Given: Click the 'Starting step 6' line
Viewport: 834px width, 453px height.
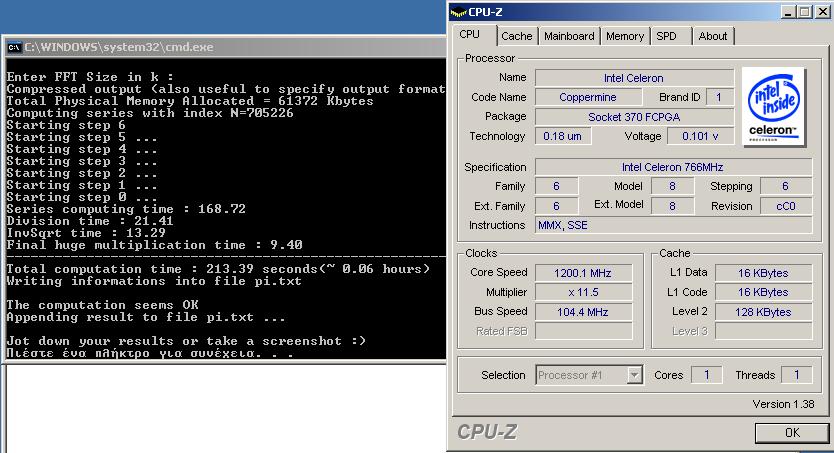Looking at the screenshot, I should [x=66, y=125].
